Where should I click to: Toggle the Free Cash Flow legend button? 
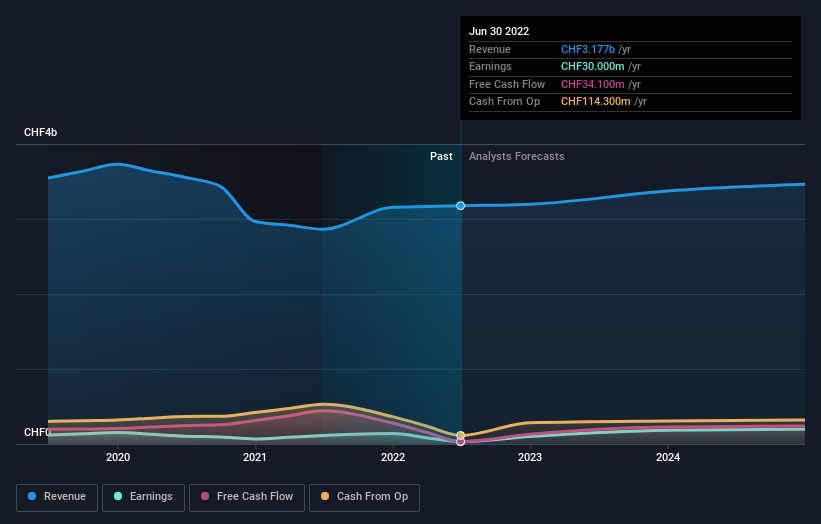point(247,497)
